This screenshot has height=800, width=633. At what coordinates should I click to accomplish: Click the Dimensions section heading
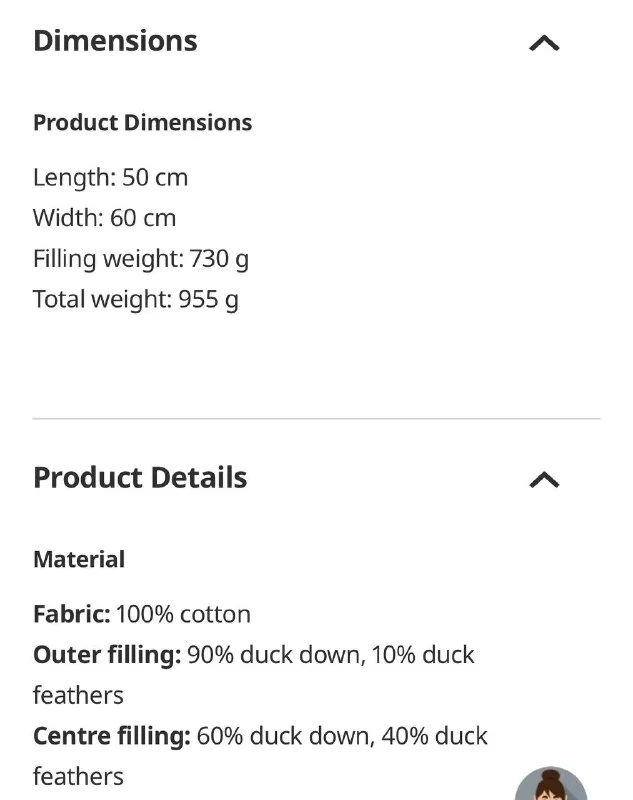click(115, 41)
